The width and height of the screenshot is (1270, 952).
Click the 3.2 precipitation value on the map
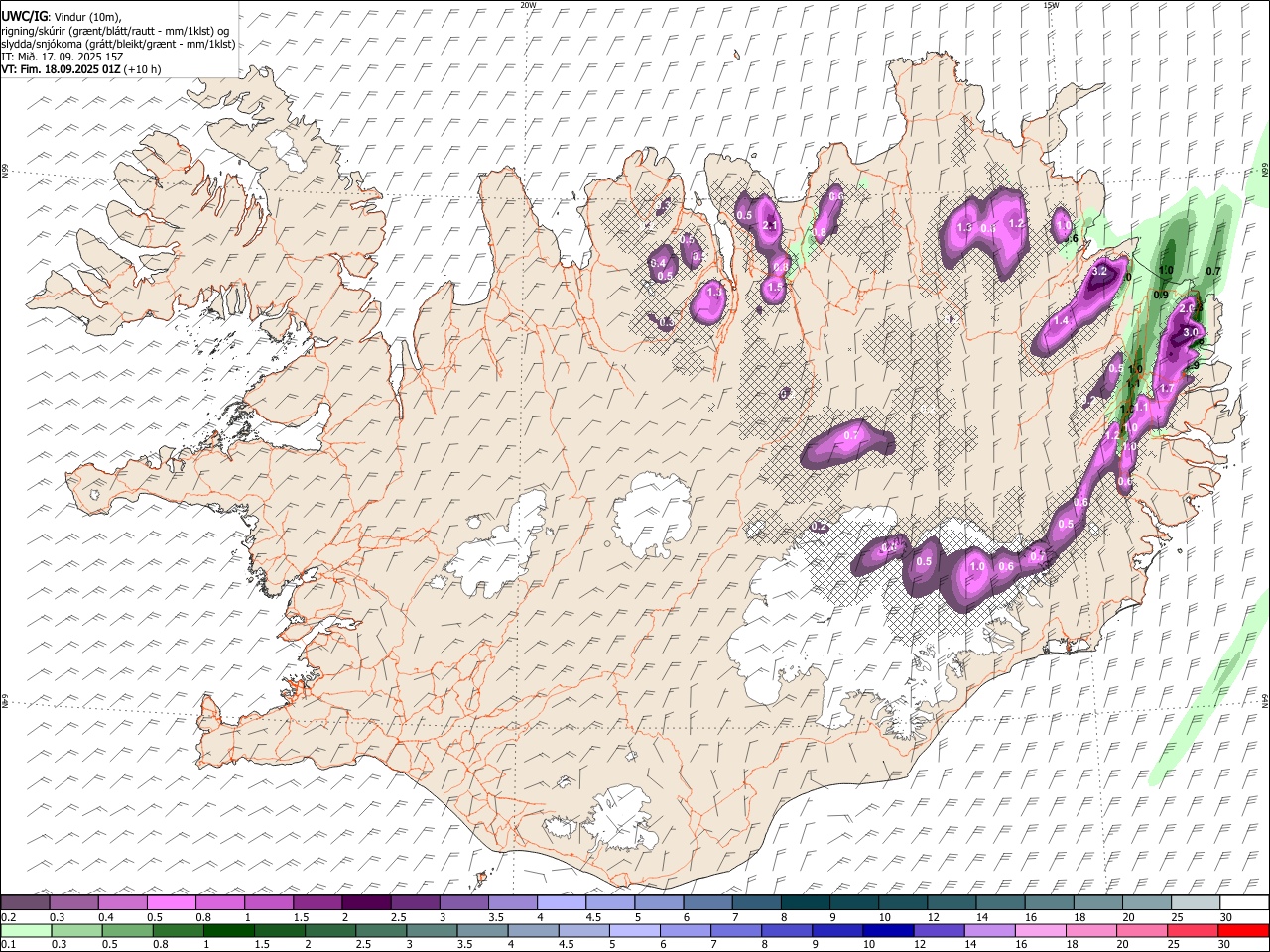[x=1099, y=271]
